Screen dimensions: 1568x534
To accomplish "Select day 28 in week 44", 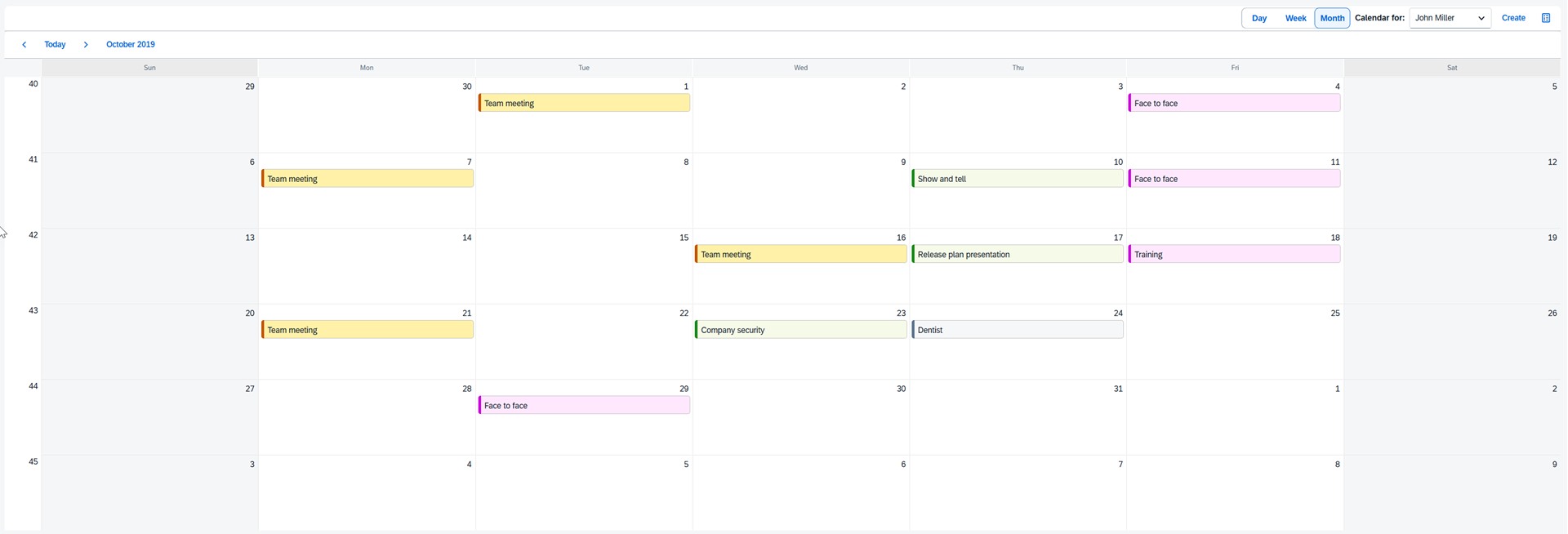I will [367, 417].
